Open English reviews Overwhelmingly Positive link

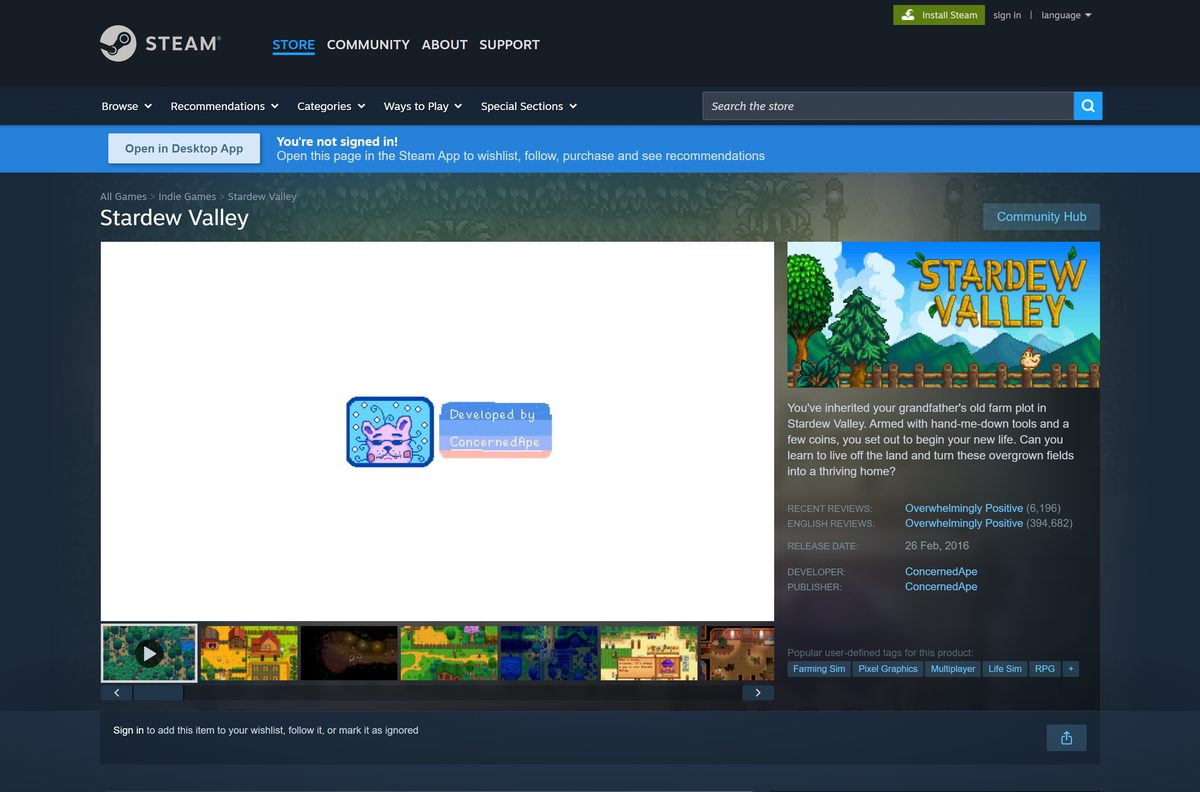tap(964, 523)
